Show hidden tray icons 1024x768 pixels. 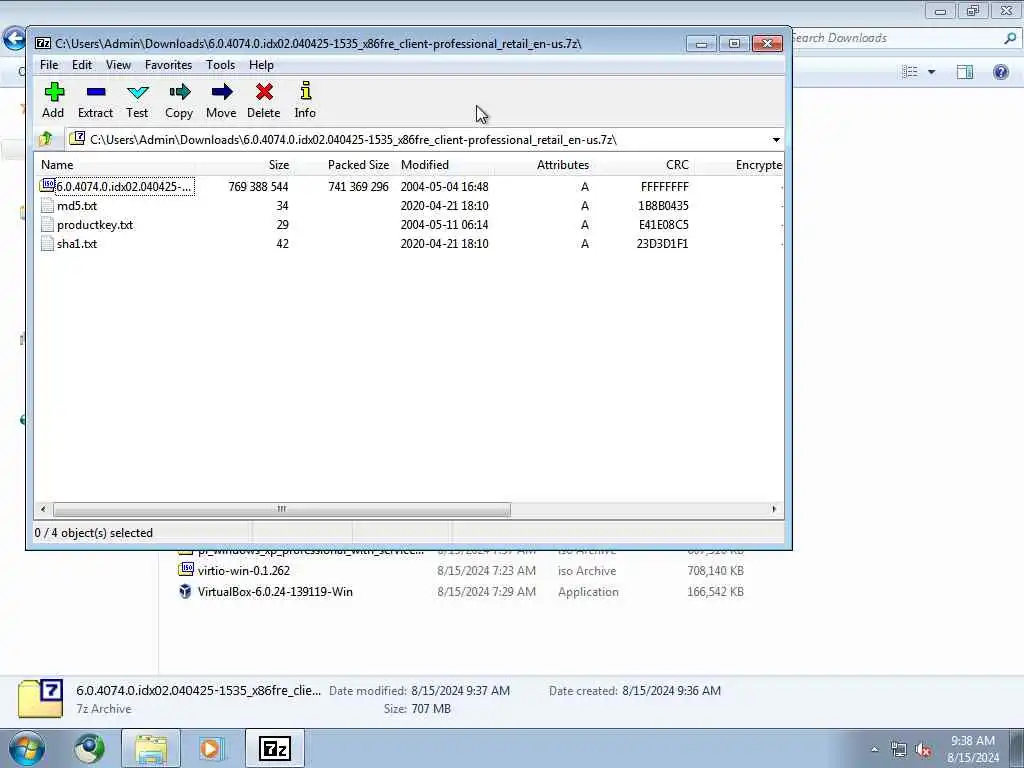click(x=874, y=750)
